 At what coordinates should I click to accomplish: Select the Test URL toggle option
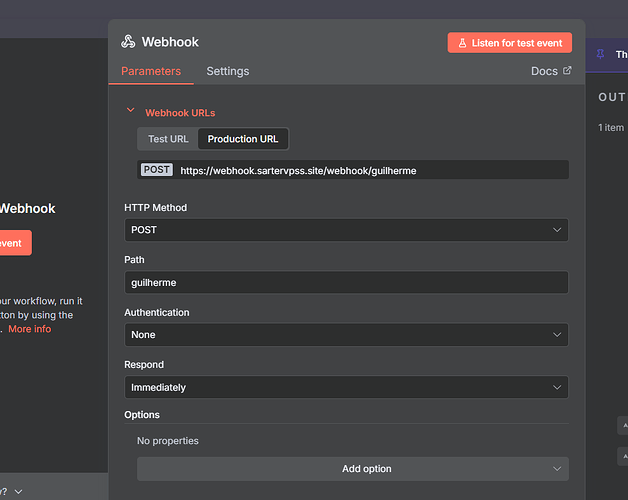(x=168, y=139)
